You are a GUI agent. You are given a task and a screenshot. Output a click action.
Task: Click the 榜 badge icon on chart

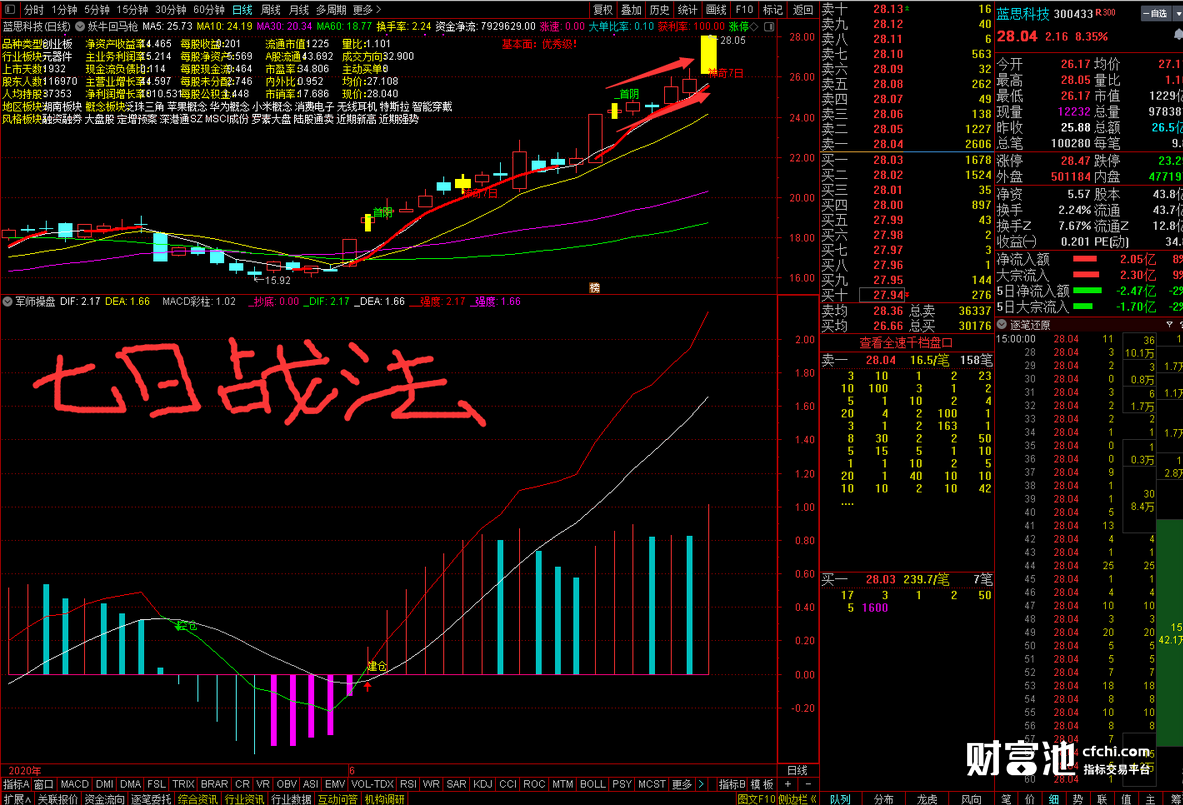[595, 287]
